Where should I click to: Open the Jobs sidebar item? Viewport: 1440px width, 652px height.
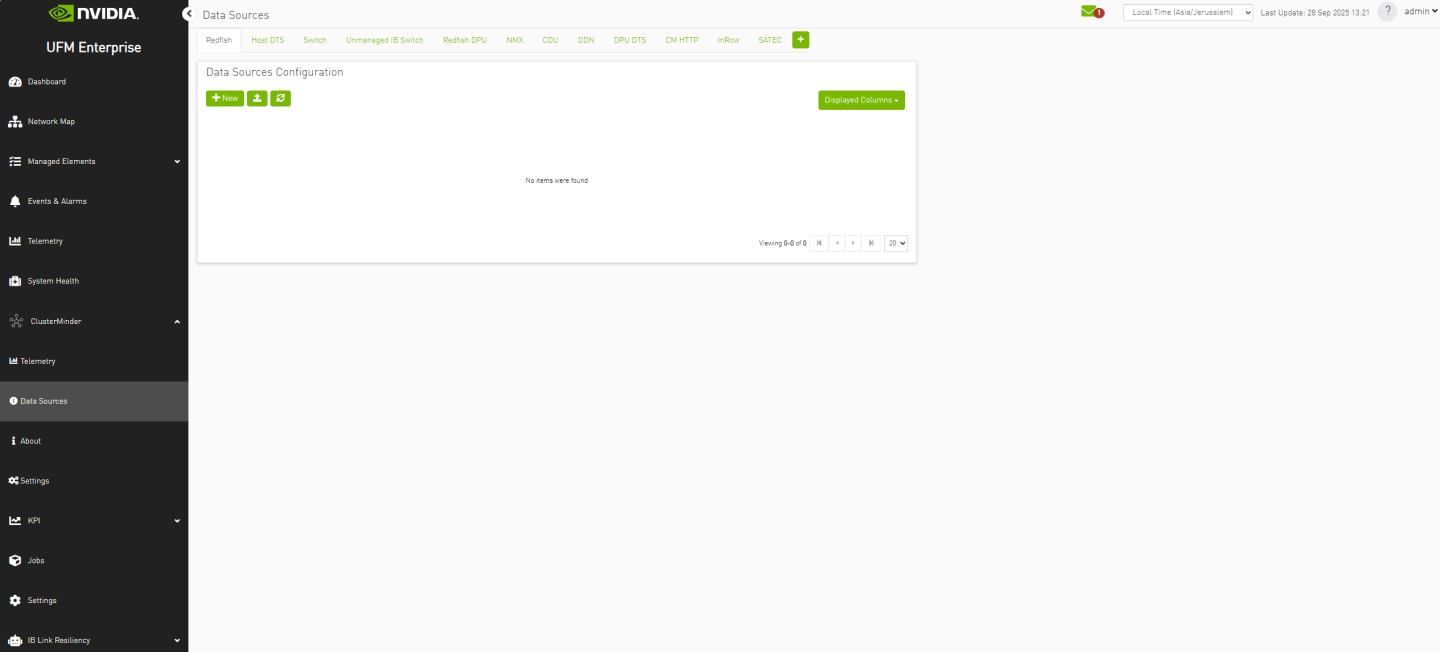[x=35, y=560]
